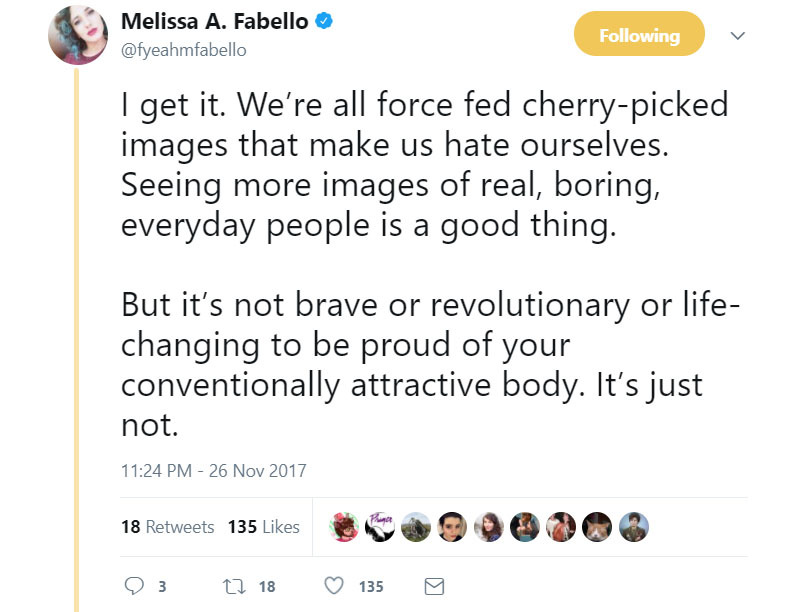Click the first cartoon liker avatar

[x=343, y=526]
